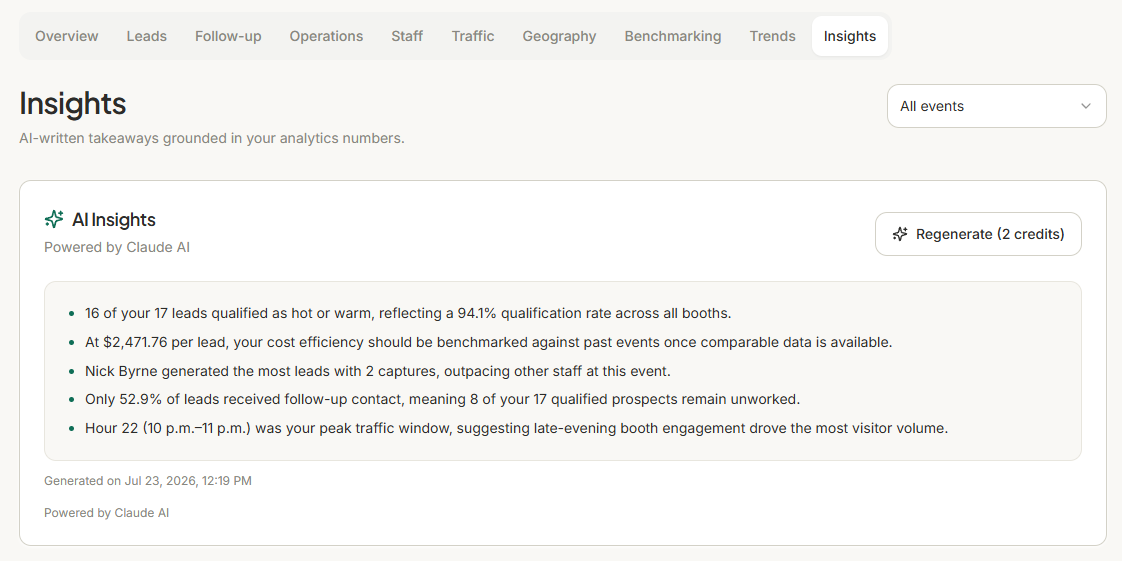The height and width of the screenshot is (561, 1122).
Task: Click the AI Insights card title
Action: click(114, 220)
